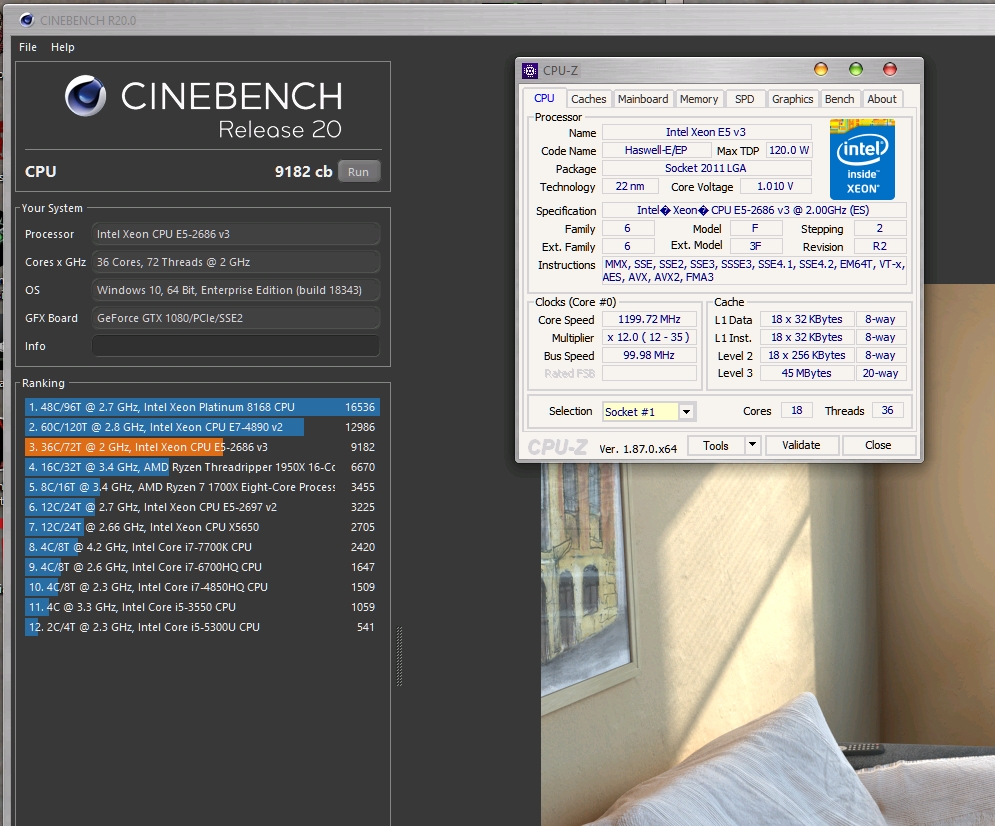The image size is (995, 826).
Task: Click the Tools button in CPU-Z
Action: point(716,445)
